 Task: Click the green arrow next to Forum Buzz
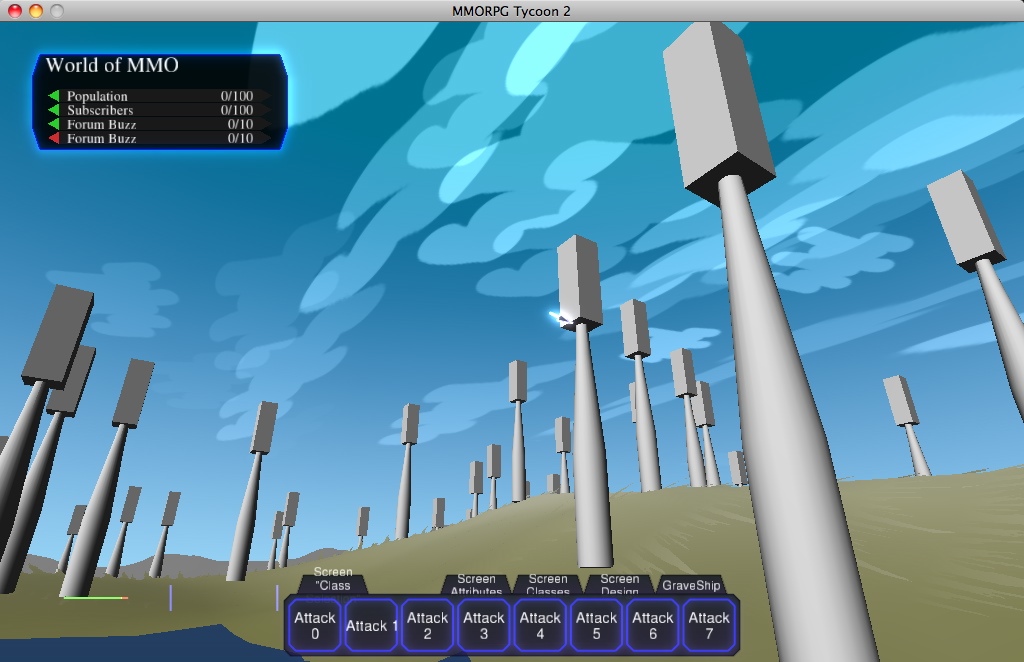[54, 124]
